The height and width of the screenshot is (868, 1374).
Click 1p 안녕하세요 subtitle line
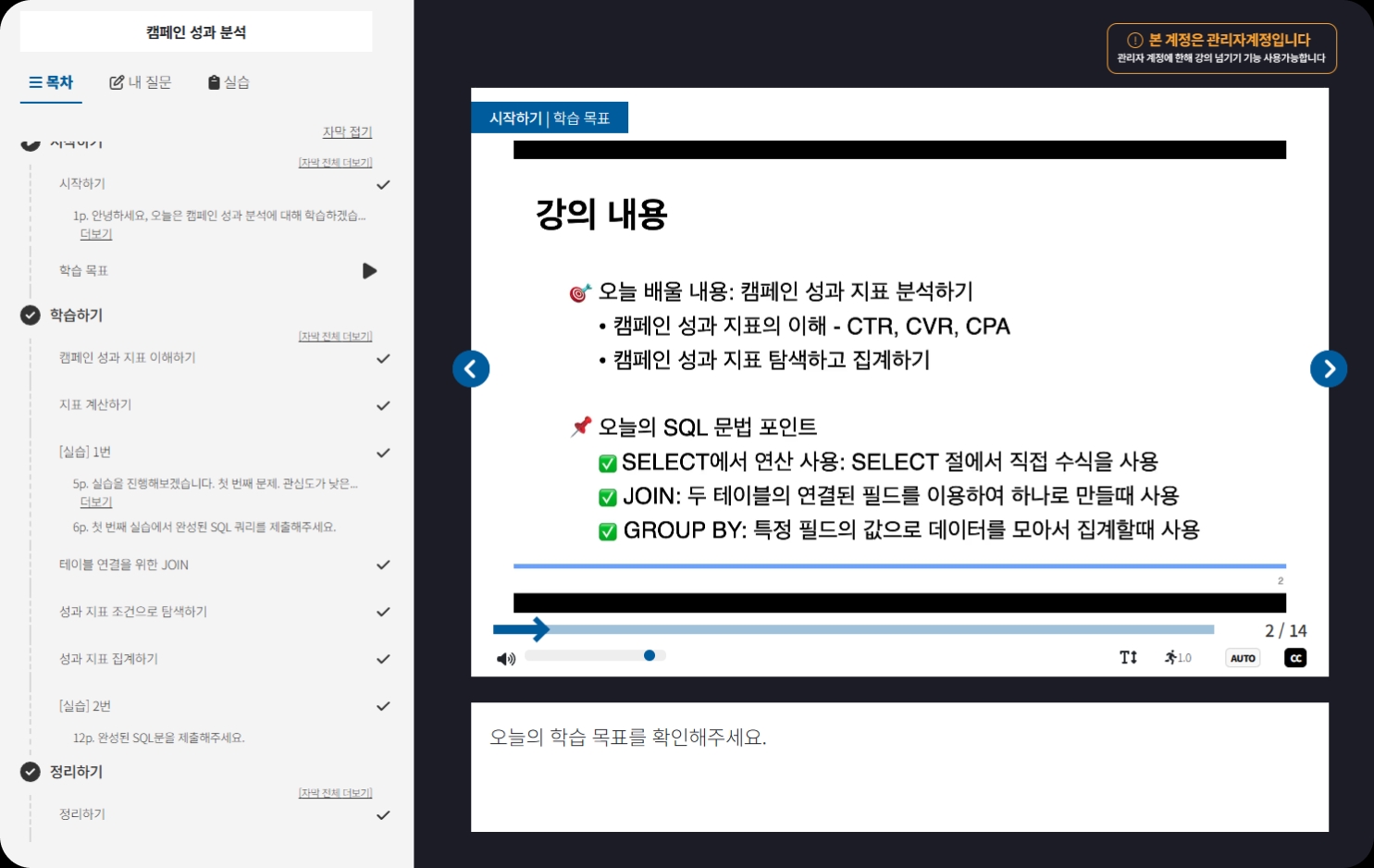click(219, 216)
